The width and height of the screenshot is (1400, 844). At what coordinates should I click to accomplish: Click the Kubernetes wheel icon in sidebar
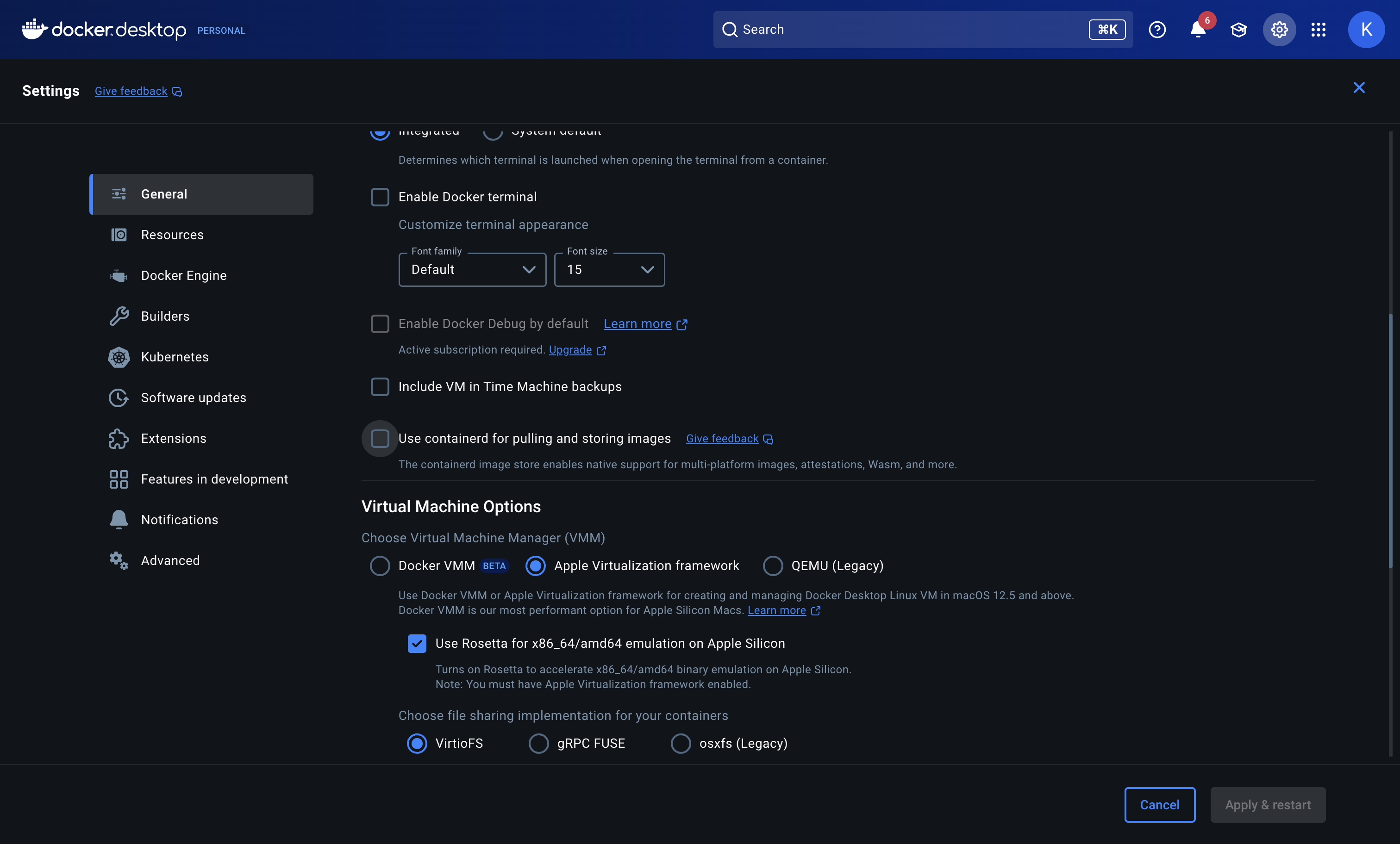[x=119, y=357]
